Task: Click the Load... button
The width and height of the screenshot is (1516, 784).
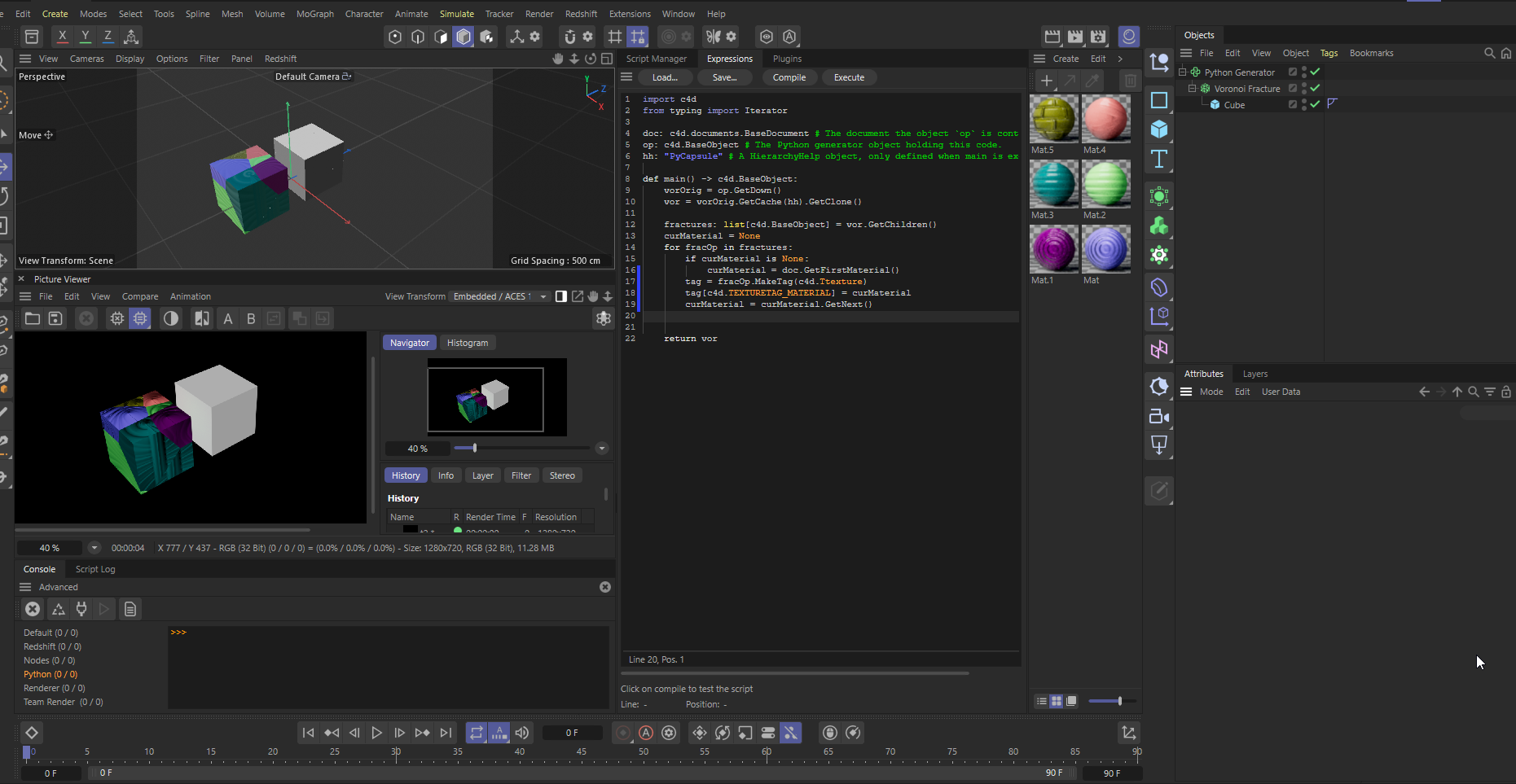Action: 665,77
